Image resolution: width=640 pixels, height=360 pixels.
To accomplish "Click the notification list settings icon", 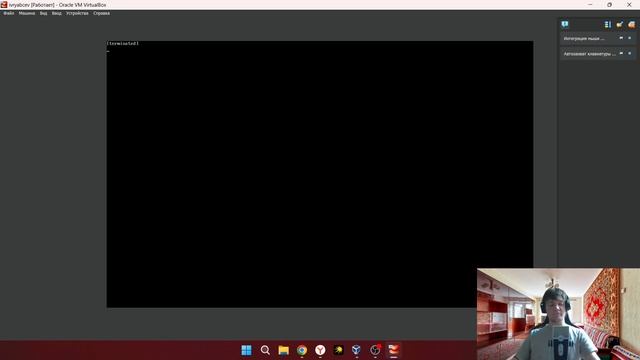I will point(608,24).
